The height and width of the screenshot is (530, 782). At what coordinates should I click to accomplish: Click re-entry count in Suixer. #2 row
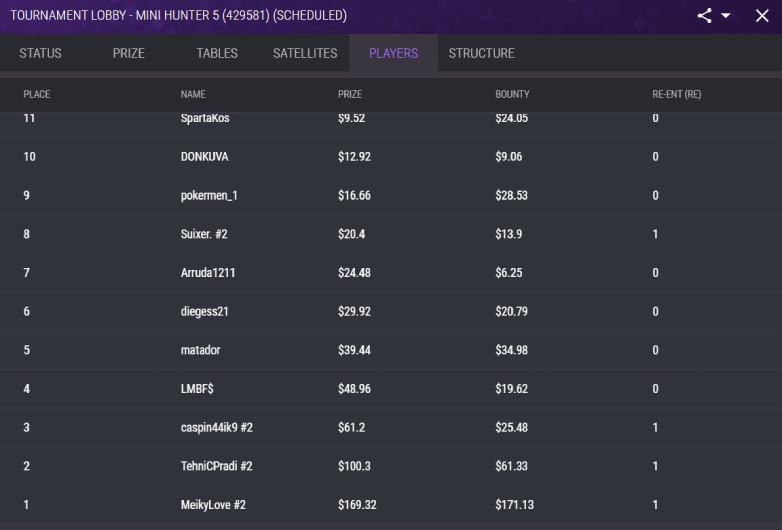(655, 234)
